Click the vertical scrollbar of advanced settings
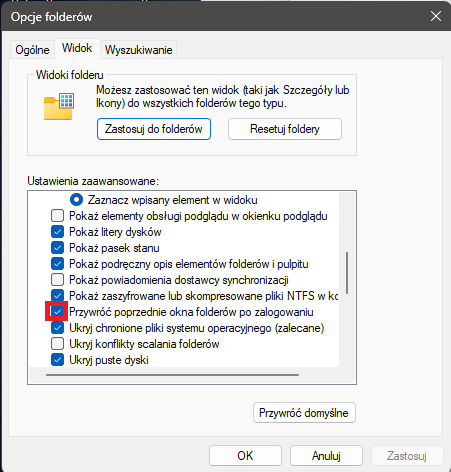The height and width of the screenshot is (472, 451). tap(347, 273)
